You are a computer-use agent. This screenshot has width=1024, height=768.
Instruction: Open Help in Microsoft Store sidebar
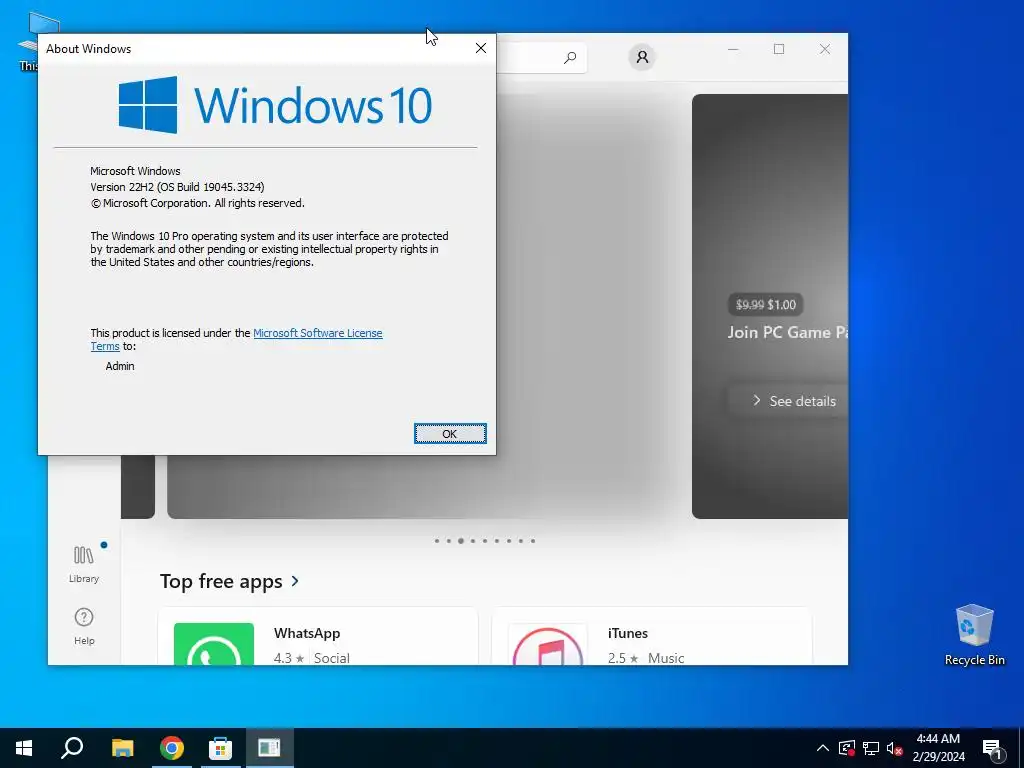[84, 626]
